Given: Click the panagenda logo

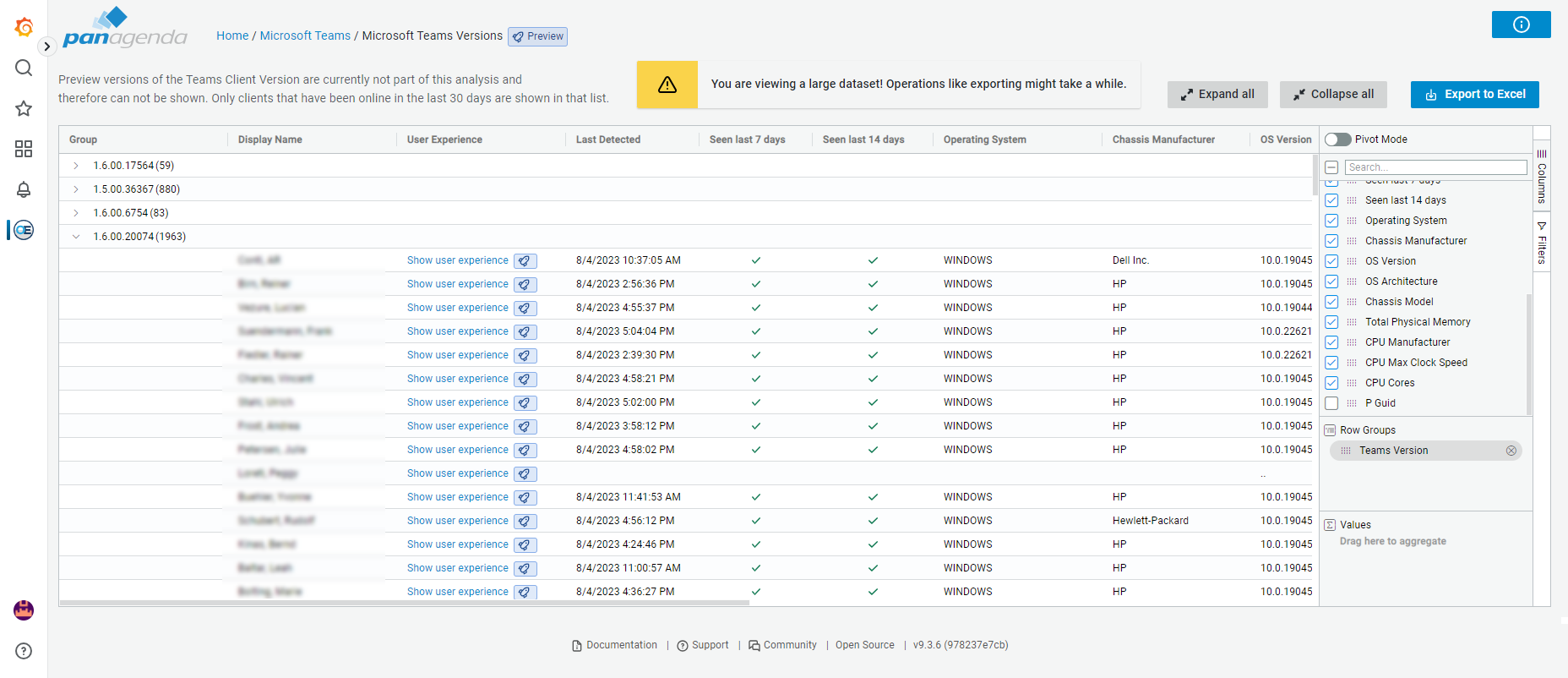Looking at the screenshot, I should pyautogui.click(x=125, y=28).
